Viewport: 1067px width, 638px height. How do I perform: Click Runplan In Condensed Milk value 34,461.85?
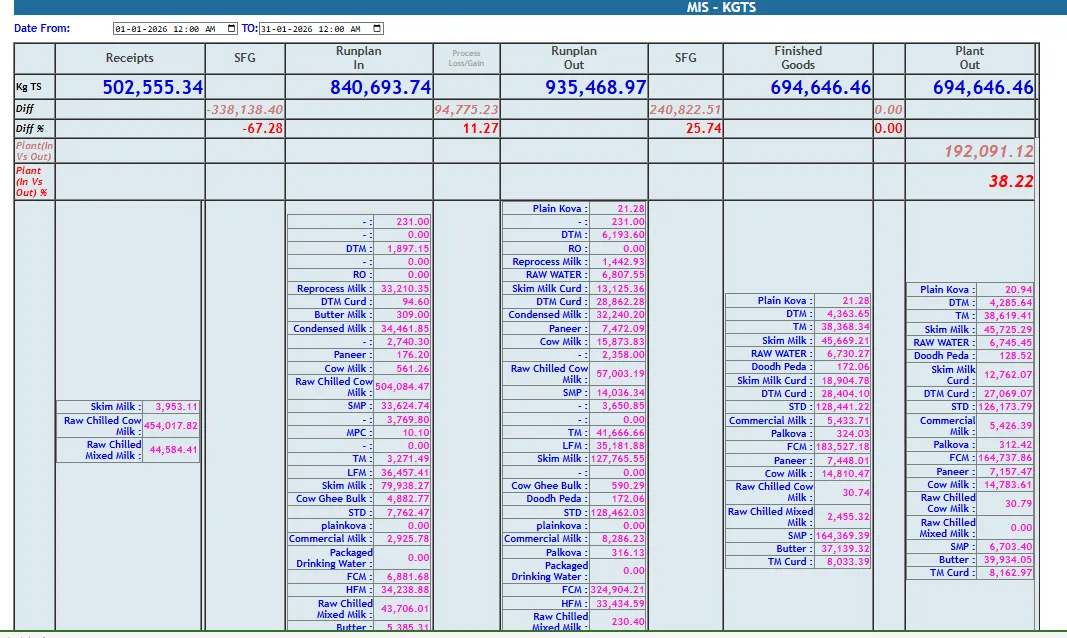click(403, 329)
